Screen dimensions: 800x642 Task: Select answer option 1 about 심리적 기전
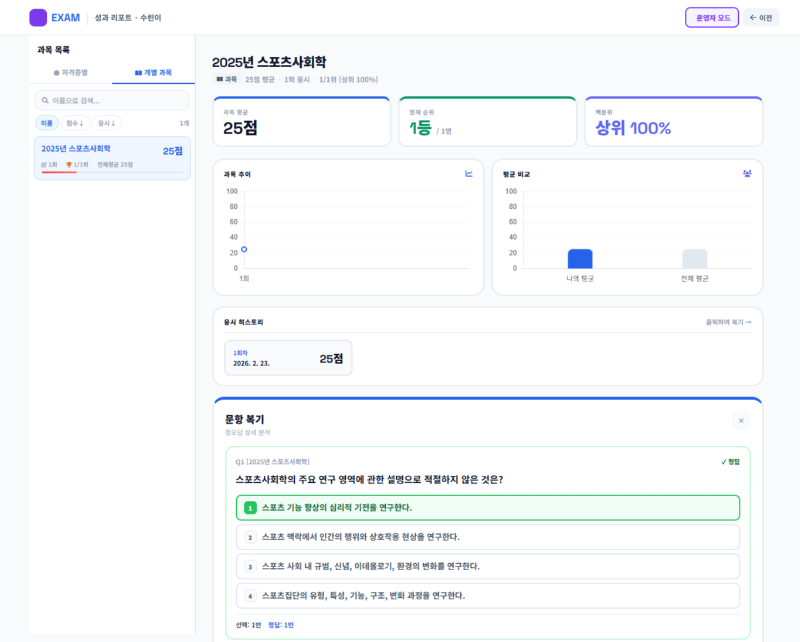[488, 508]
